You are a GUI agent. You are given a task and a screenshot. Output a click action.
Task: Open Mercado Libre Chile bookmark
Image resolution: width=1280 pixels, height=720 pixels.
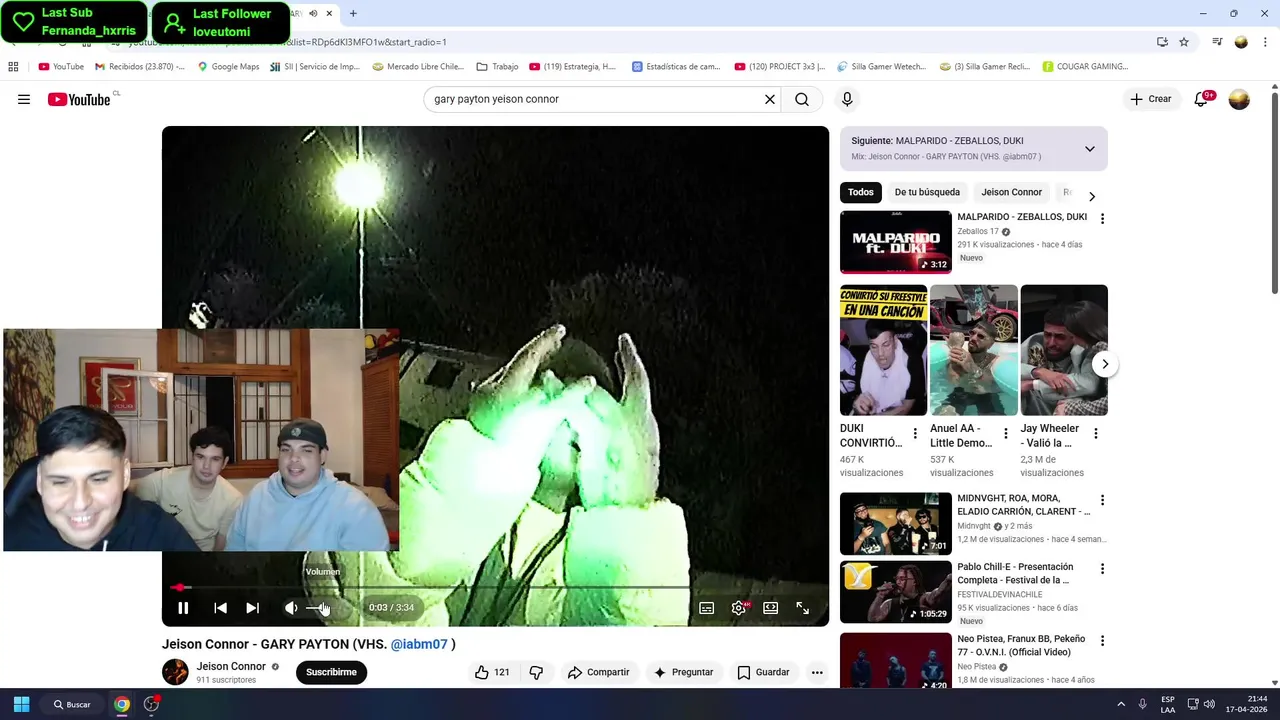click(x=418, y=66)
